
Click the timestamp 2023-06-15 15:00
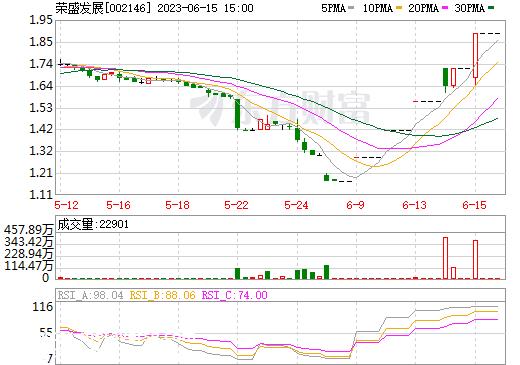pyautogui.click(x=205, y=8)
